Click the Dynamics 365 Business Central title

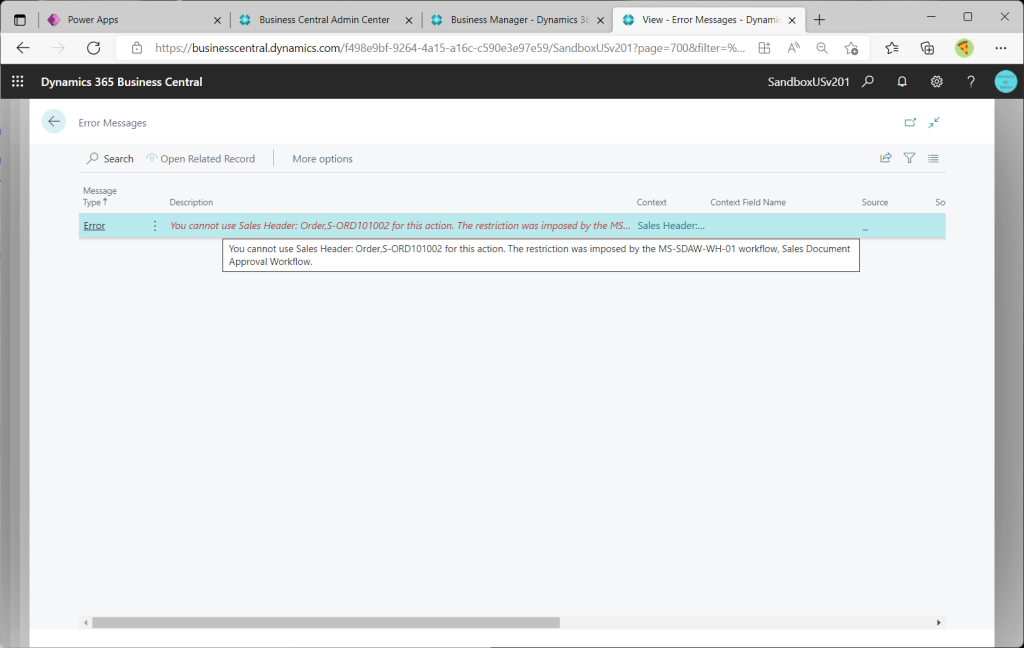click(x=121, y=82)
